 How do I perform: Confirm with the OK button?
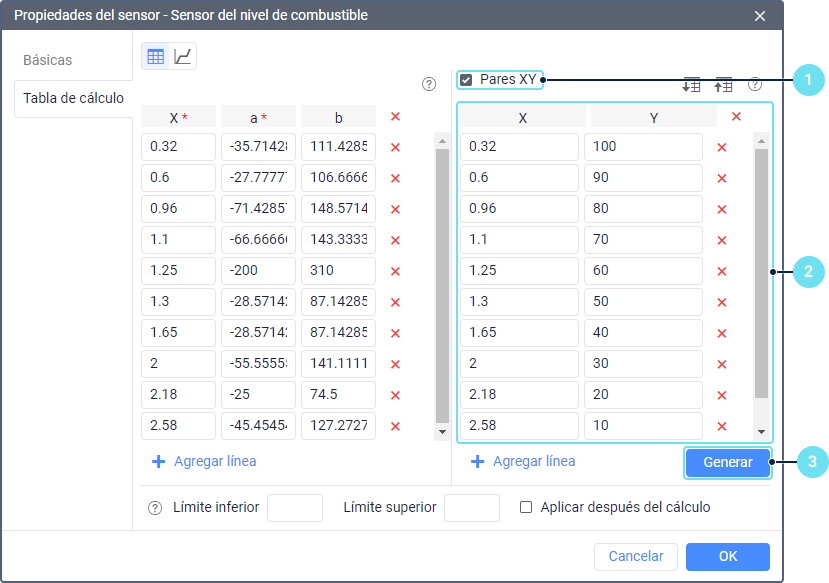pos(727,556)
